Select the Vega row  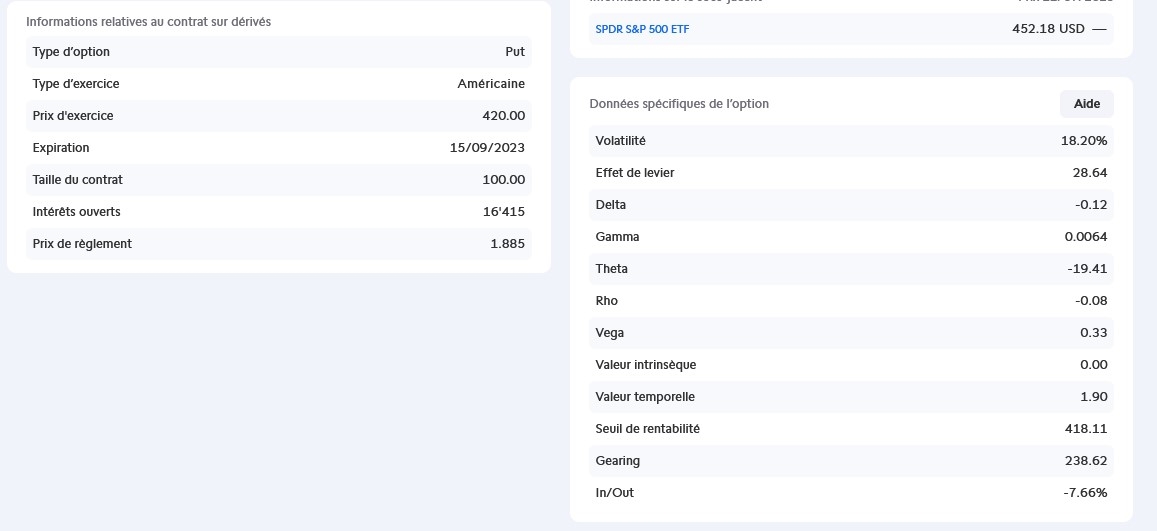(x=851, y=333)
